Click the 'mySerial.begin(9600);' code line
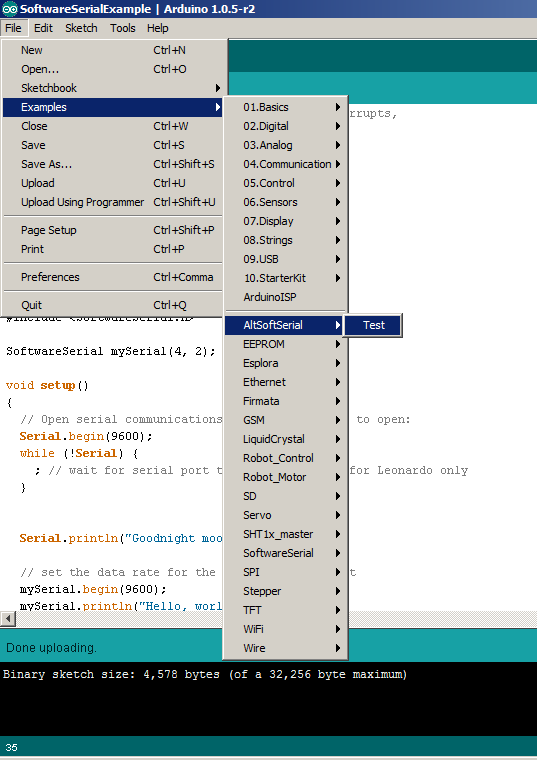The image size is (537, 760). [x=93, y=589]
